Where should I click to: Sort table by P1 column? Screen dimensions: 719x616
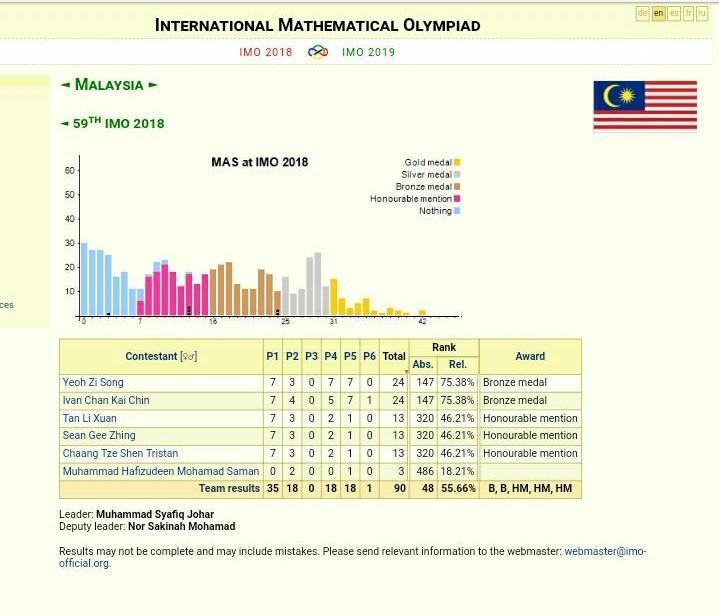273,356
